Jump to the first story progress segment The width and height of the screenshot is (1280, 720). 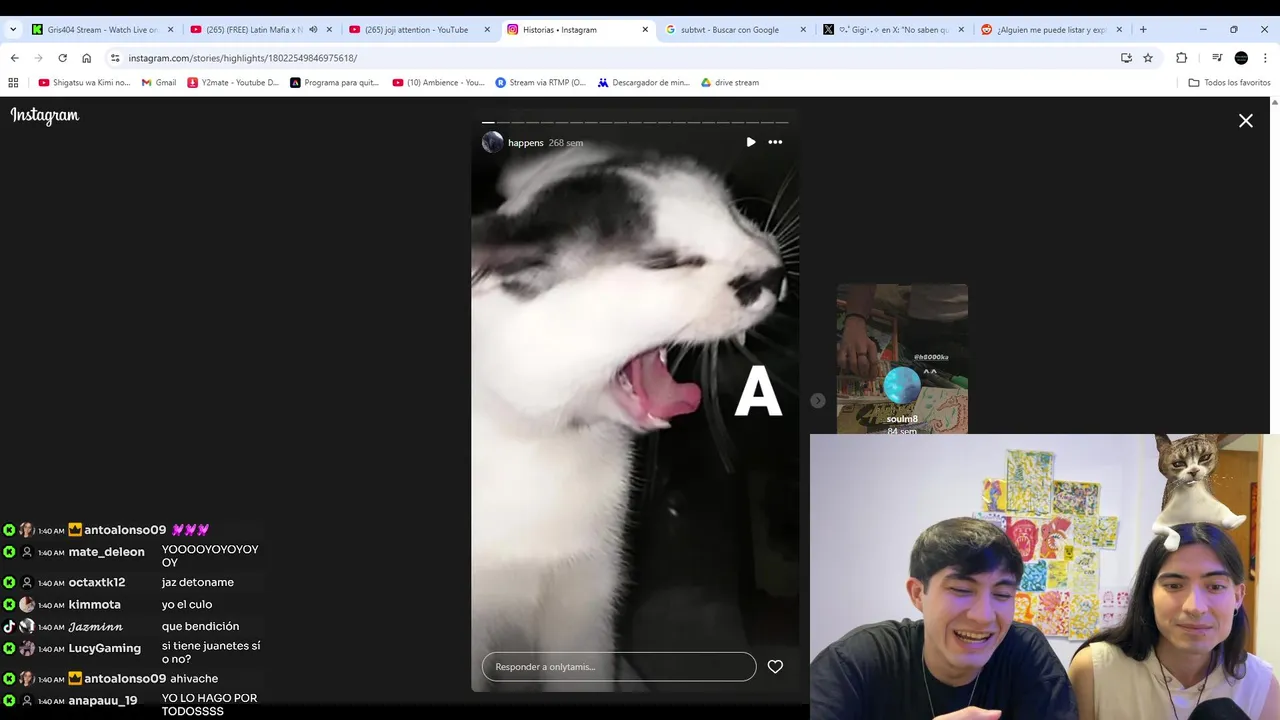[x=488, y=122]
